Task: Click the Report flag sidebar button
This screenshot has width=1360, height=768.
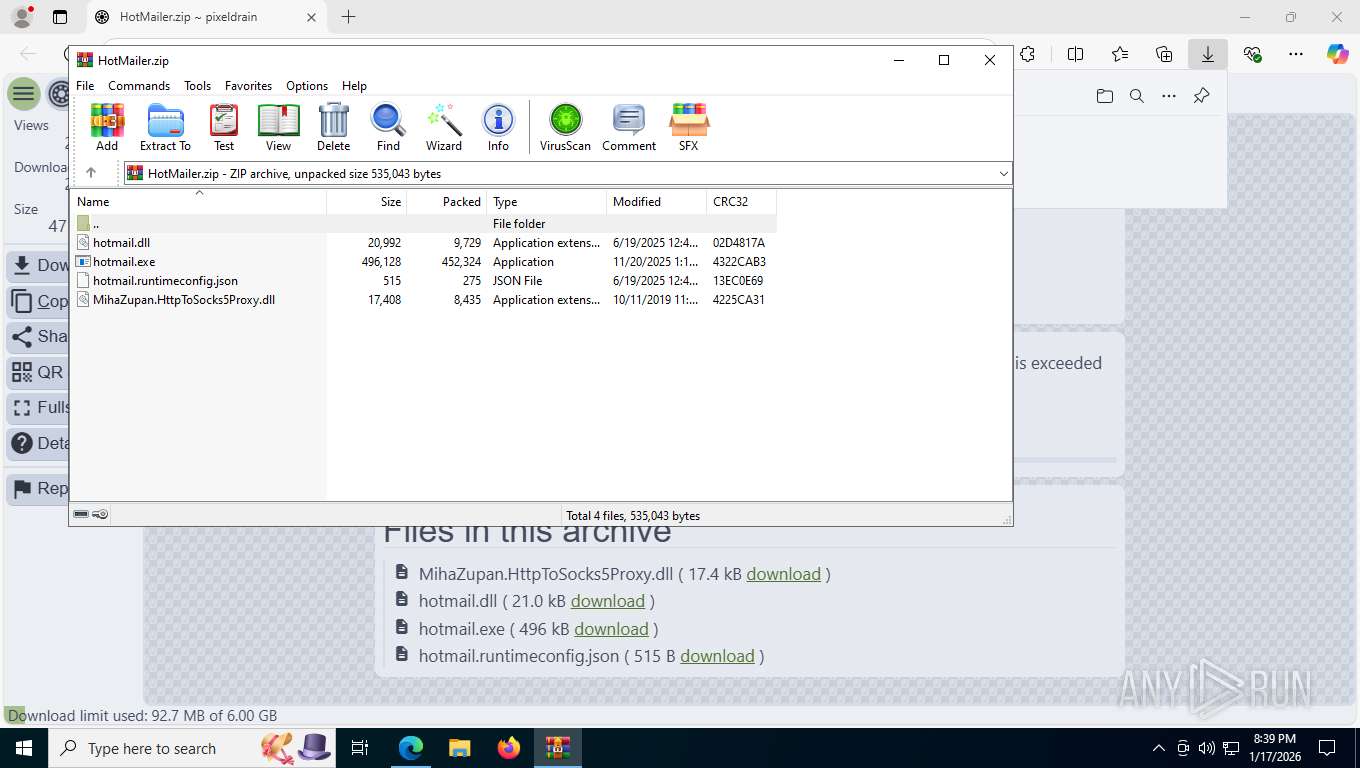Action: (x=38, y=489)
